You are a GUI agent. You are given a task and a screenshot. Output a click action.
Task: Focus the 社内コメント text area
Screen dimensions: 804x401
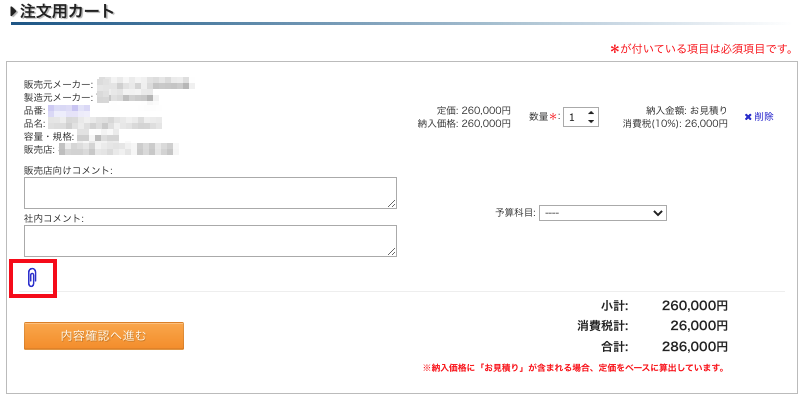click(210, 240)
